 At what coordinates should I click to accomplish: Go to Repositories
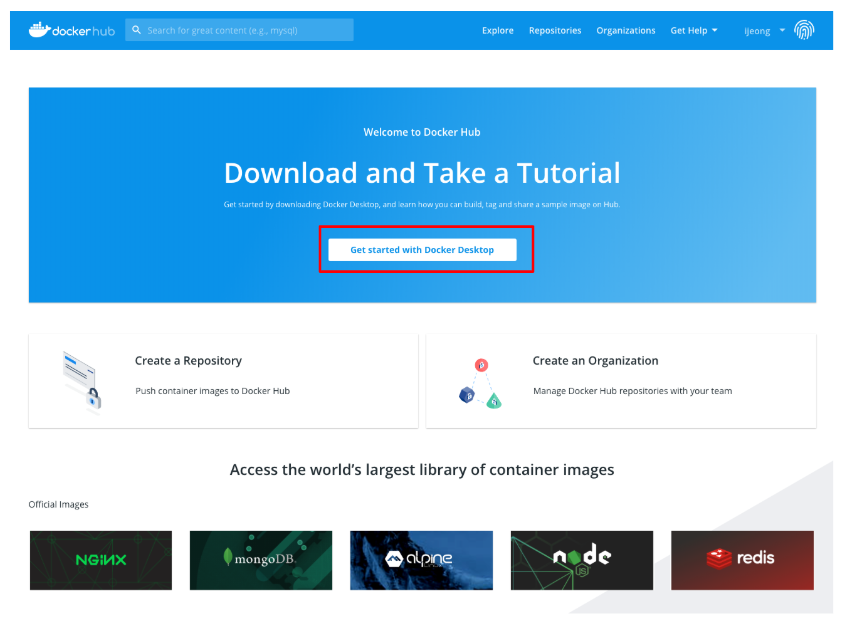pyautogui.click(x=555, y=31)
